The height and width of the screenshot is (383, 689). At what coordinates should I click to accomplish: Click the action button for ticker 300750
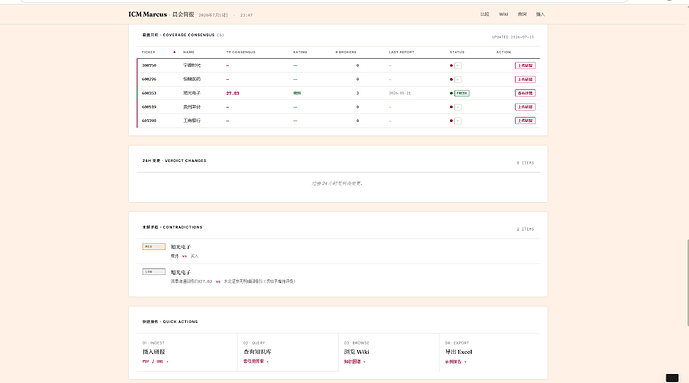pyautogui.click(x=525, y=65)
